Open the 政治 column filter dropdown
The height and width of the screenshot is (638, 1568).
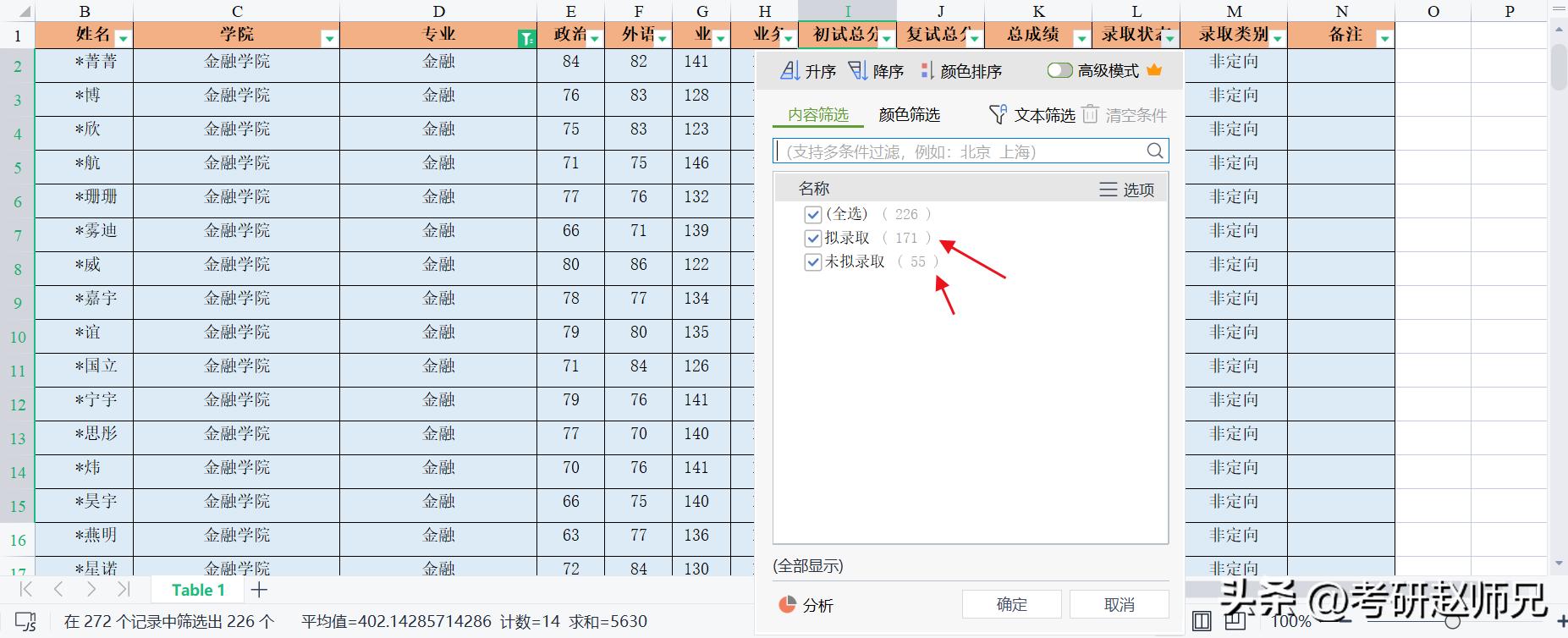[595, 39]
